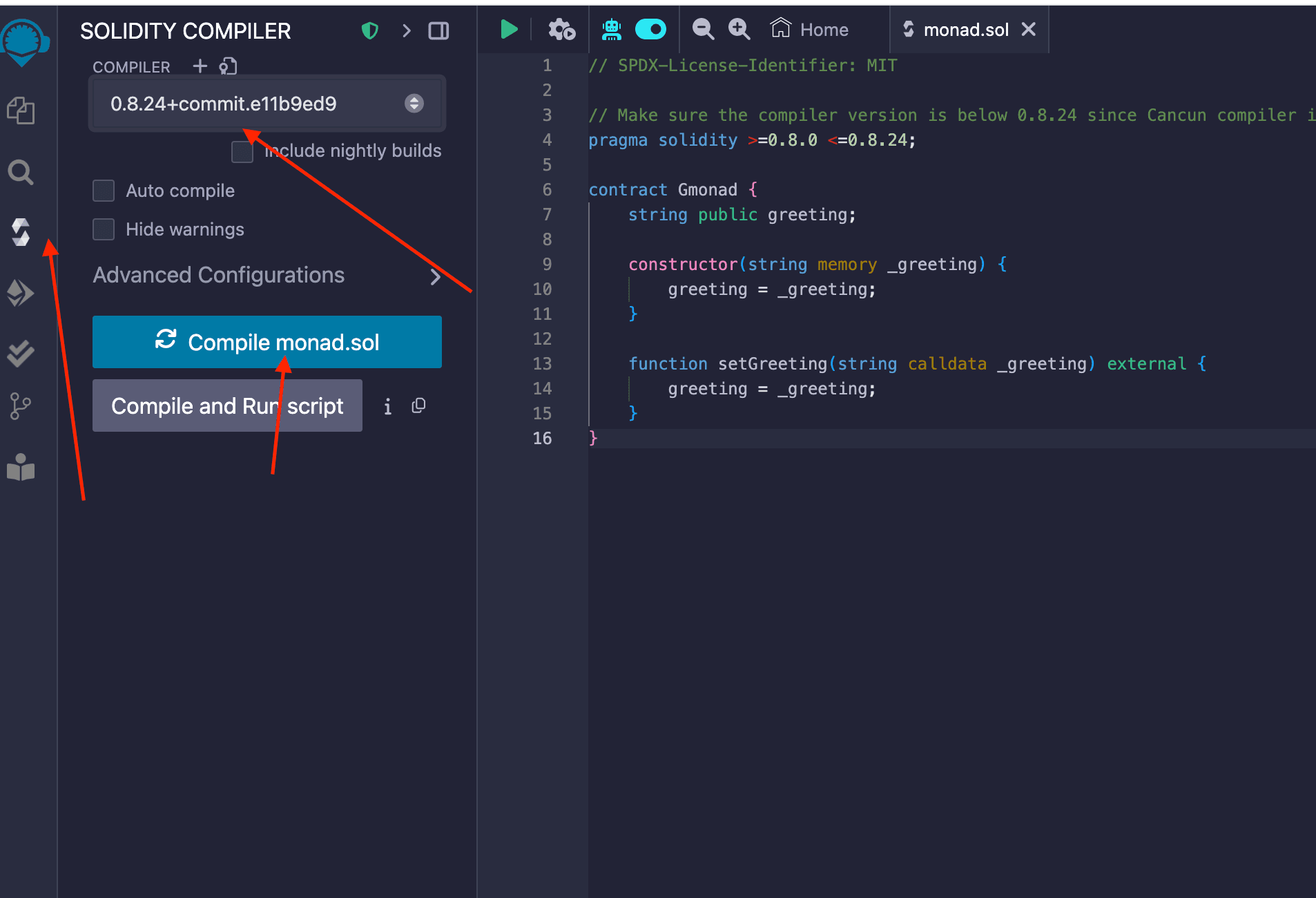Screen dimensions: 1316x898
Task: Open the compiler version 0.8.24 dropdown
Action: pos(267,104)
